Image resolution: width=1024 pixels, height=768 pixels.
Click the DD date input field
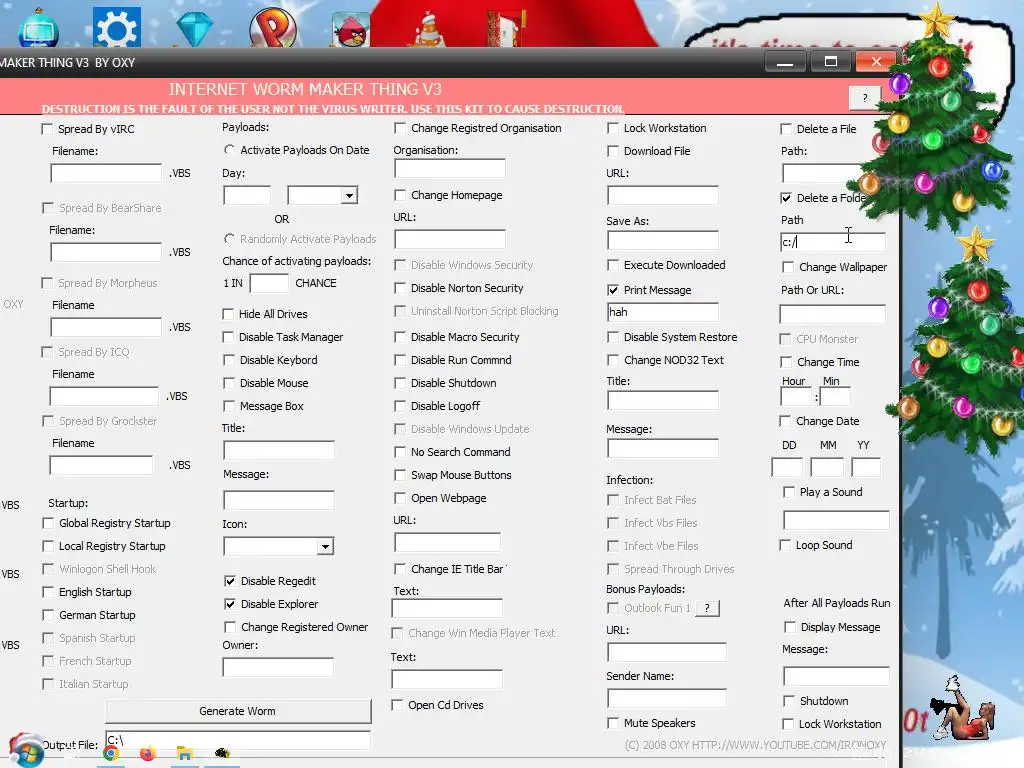[x=787, y=468]
